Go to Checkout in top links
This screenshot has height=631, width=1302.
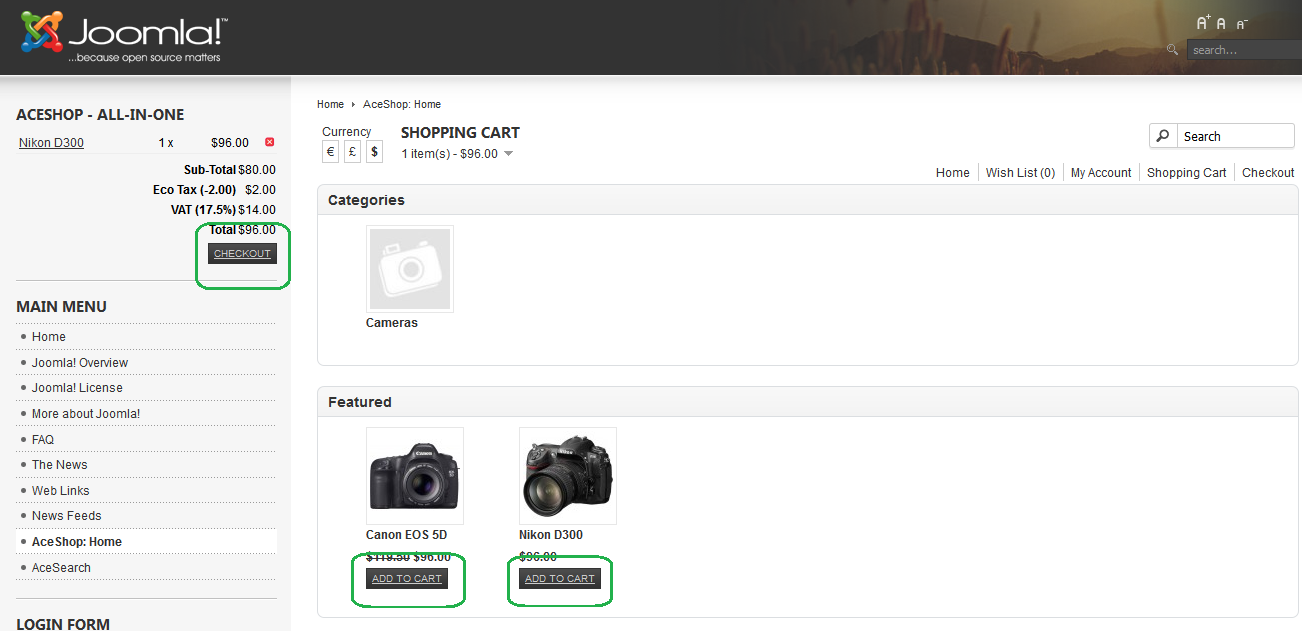tap(1268, 173)
